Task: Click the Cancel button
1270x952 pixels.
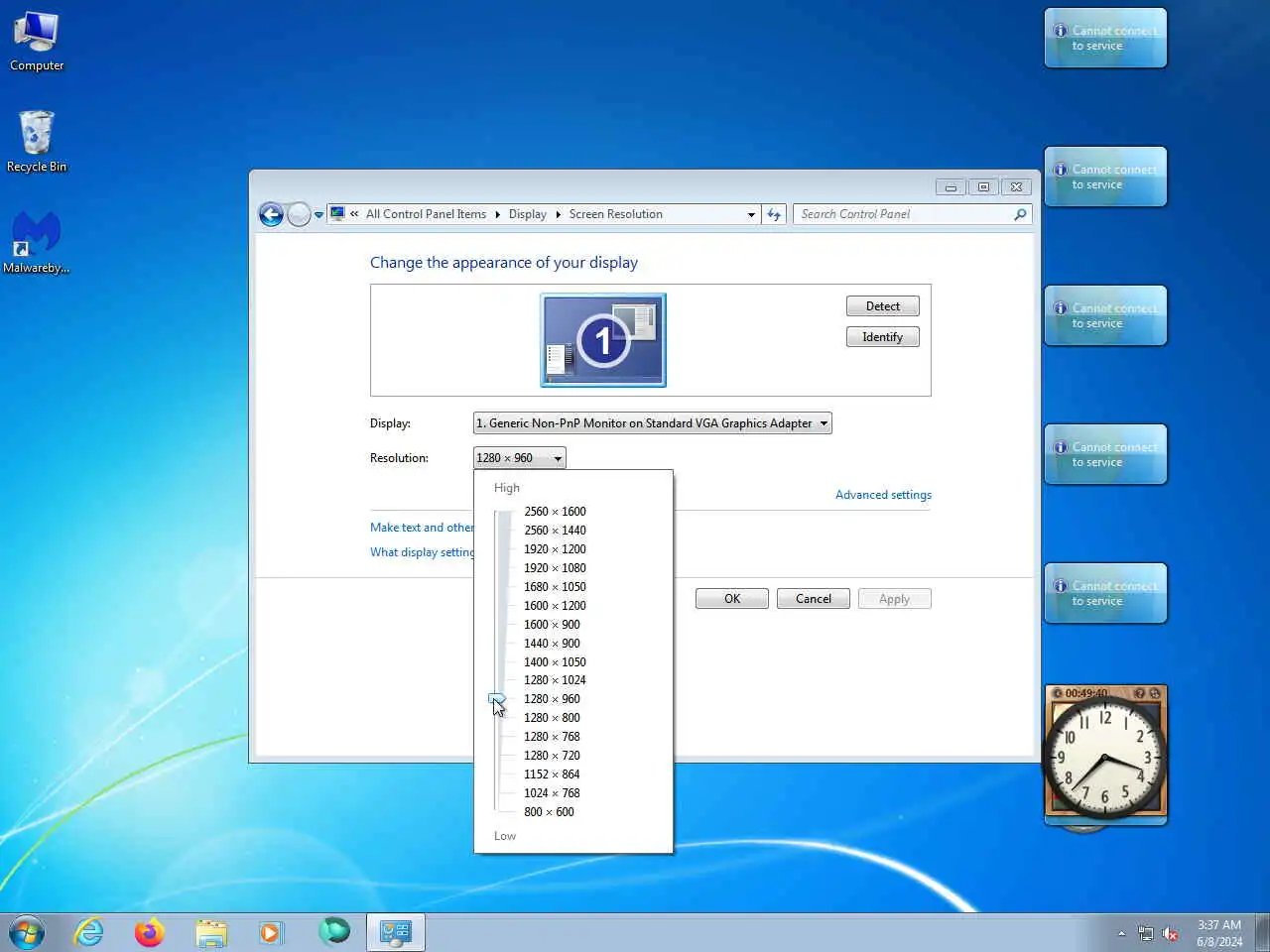Action: (x=814, y=599)
